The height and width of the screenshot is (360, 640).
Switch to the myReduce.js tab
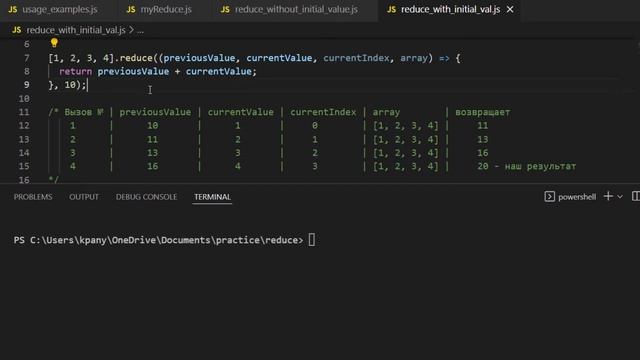pos(159,9)
